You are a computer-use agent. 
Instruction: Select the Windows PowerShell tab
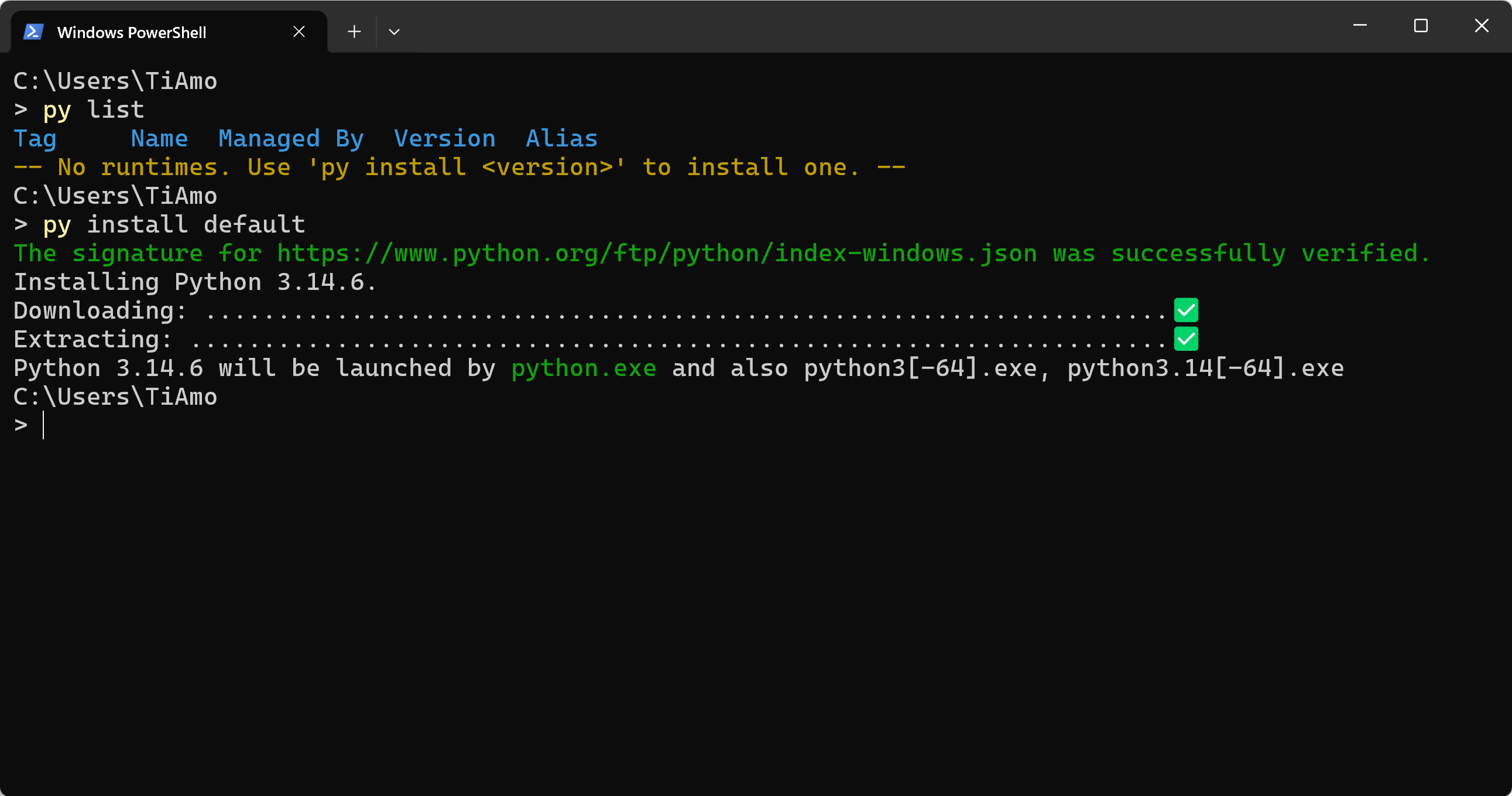(x=169, y=32)
